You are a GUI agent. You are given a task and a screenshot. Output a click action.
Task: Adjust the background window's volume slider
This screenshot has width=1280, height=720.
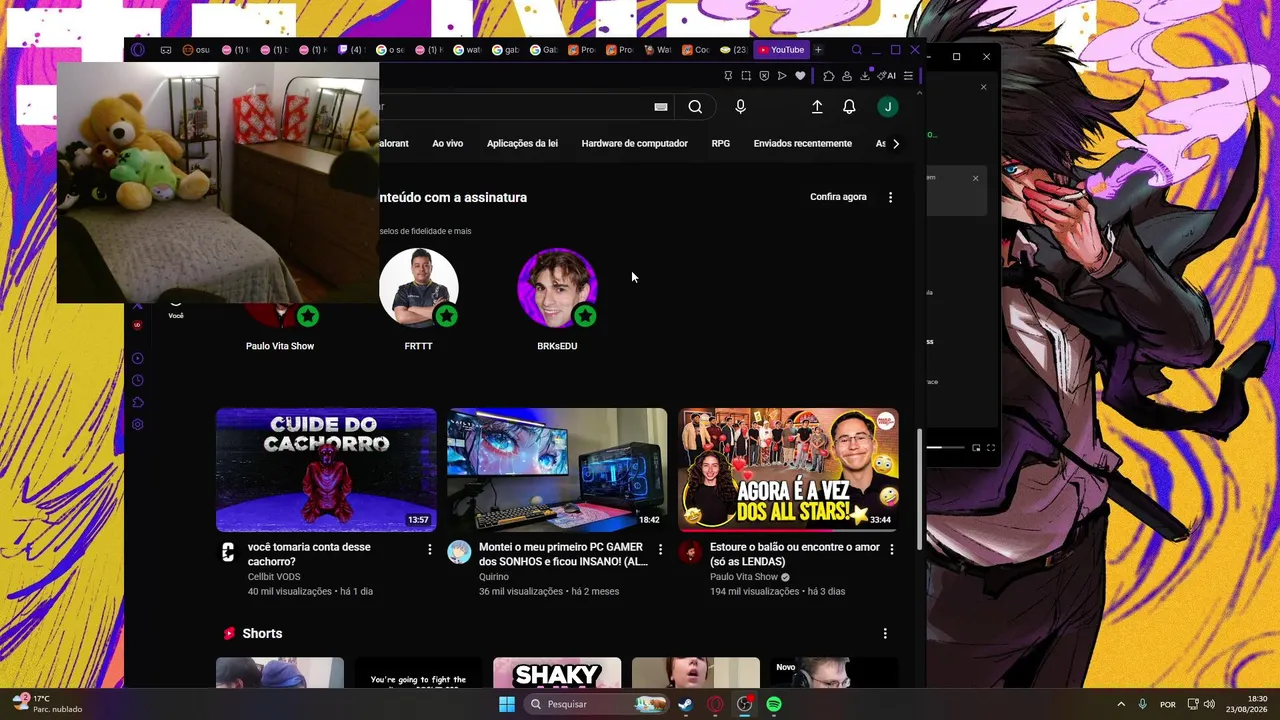click(x=945, y=447)
